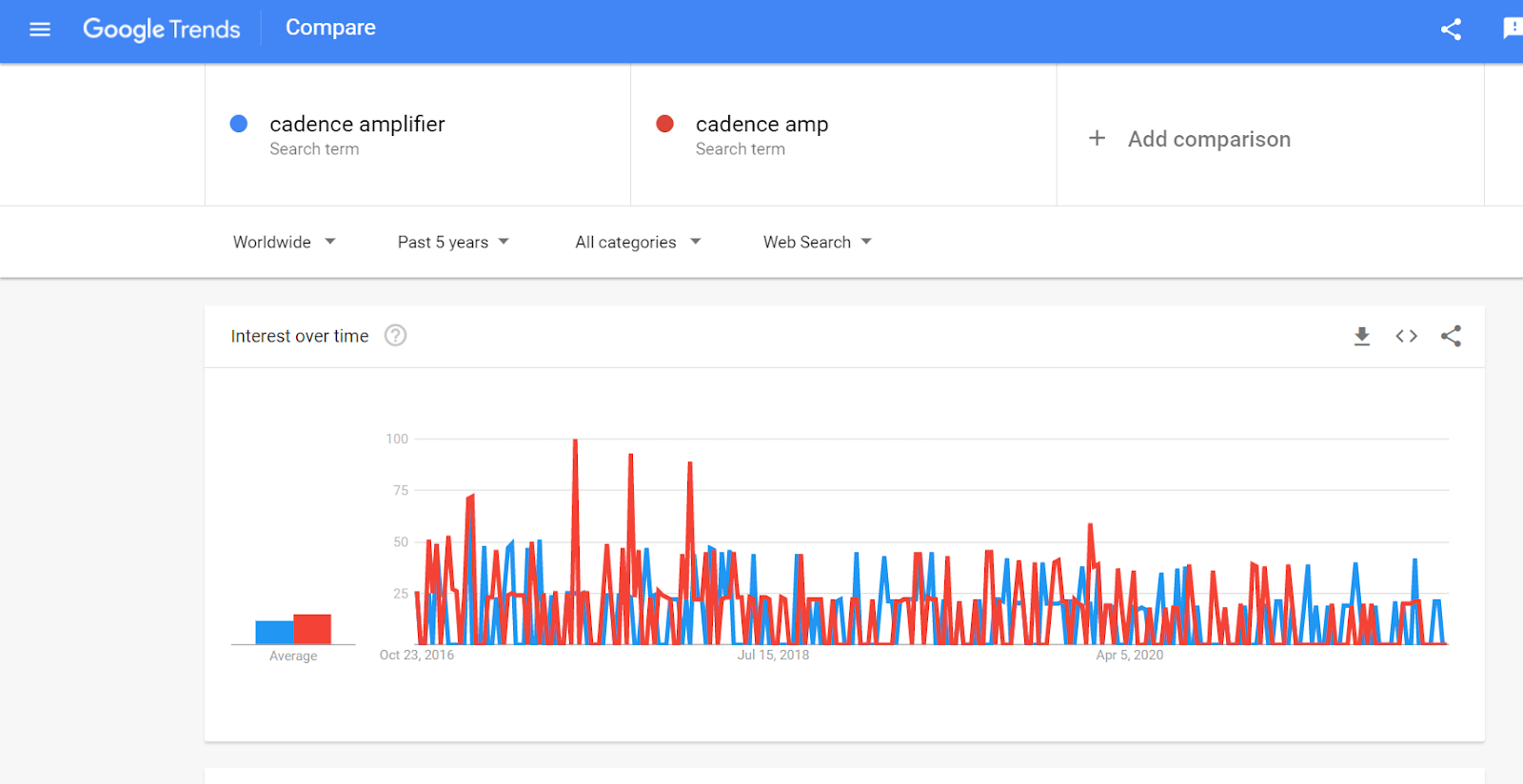Click the Google Trends logo
This screenshot has width=1523, height=784.
(x=161, y=29)
